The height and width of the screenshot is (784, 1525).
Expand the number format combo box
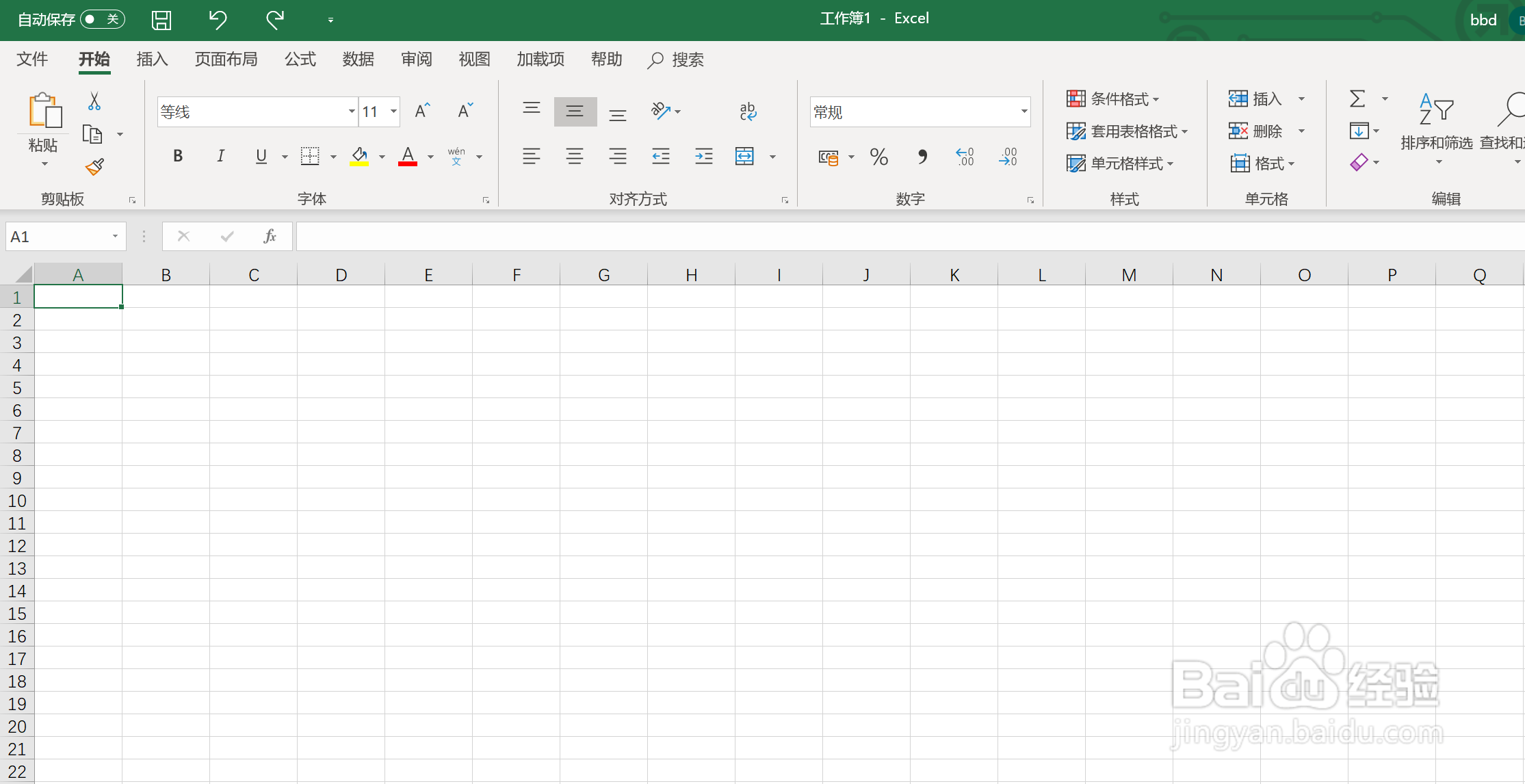click(1024, 112)
